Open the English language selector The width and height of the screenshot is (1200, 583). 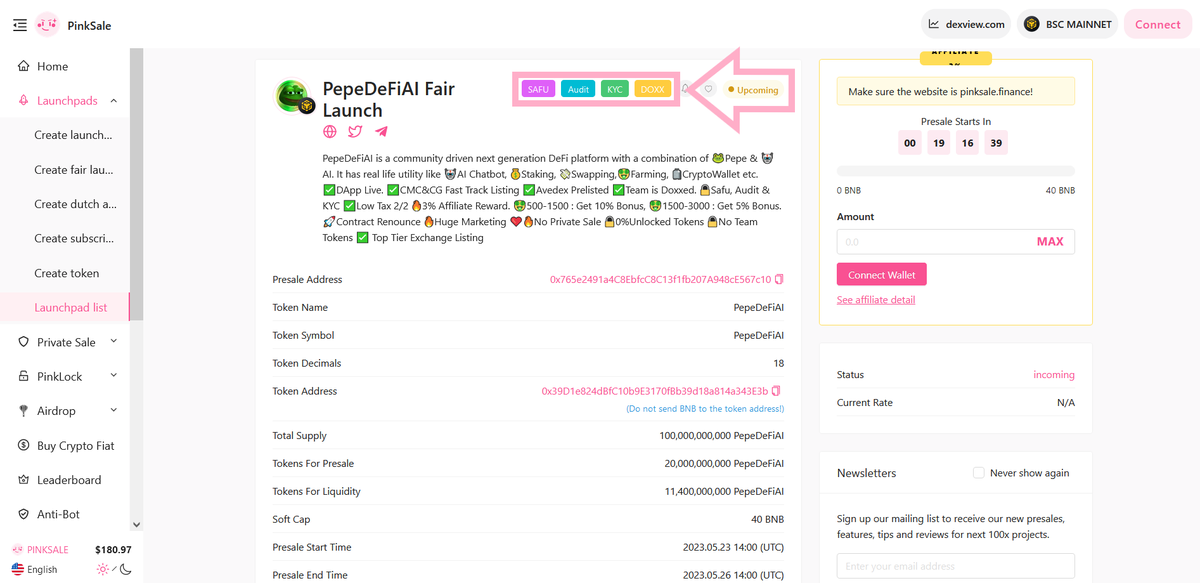click(x=35, y=569)
